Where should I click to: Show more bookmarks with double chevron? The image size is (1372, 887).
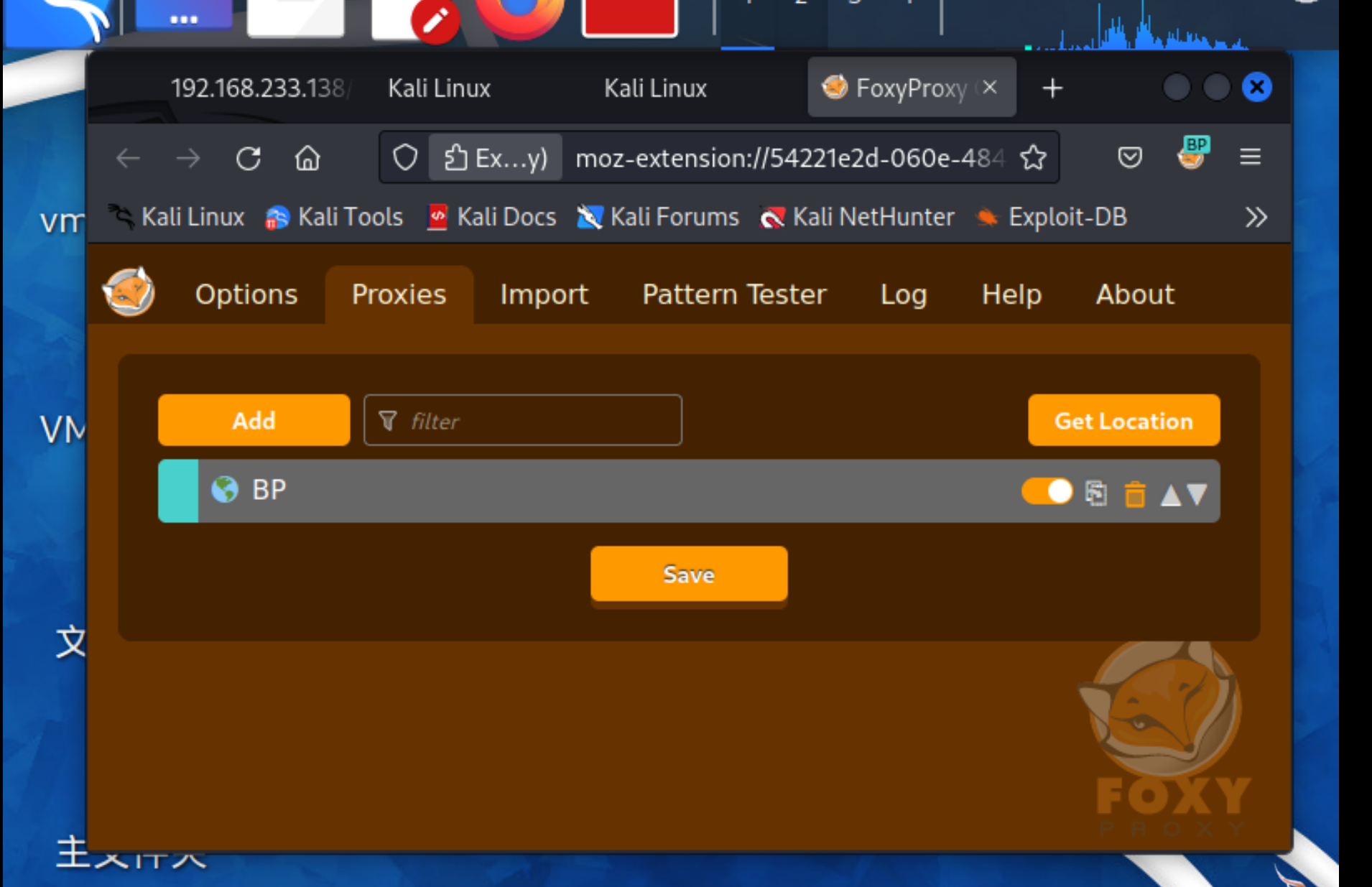(x=1256, y=217)
